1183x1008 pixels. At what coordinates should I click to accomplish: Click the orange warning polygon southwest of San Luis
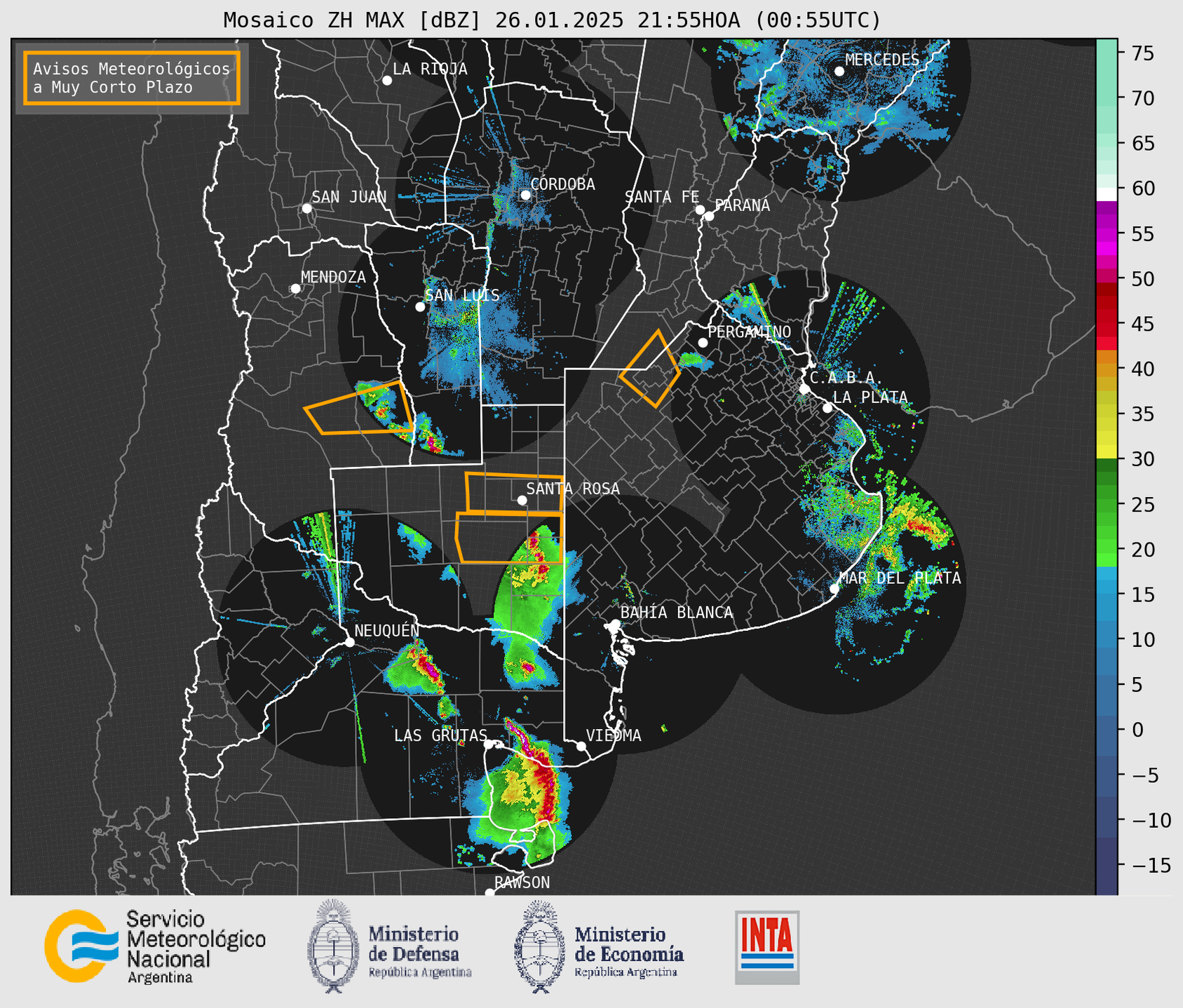pyautogui.click(x=358, y=409)
